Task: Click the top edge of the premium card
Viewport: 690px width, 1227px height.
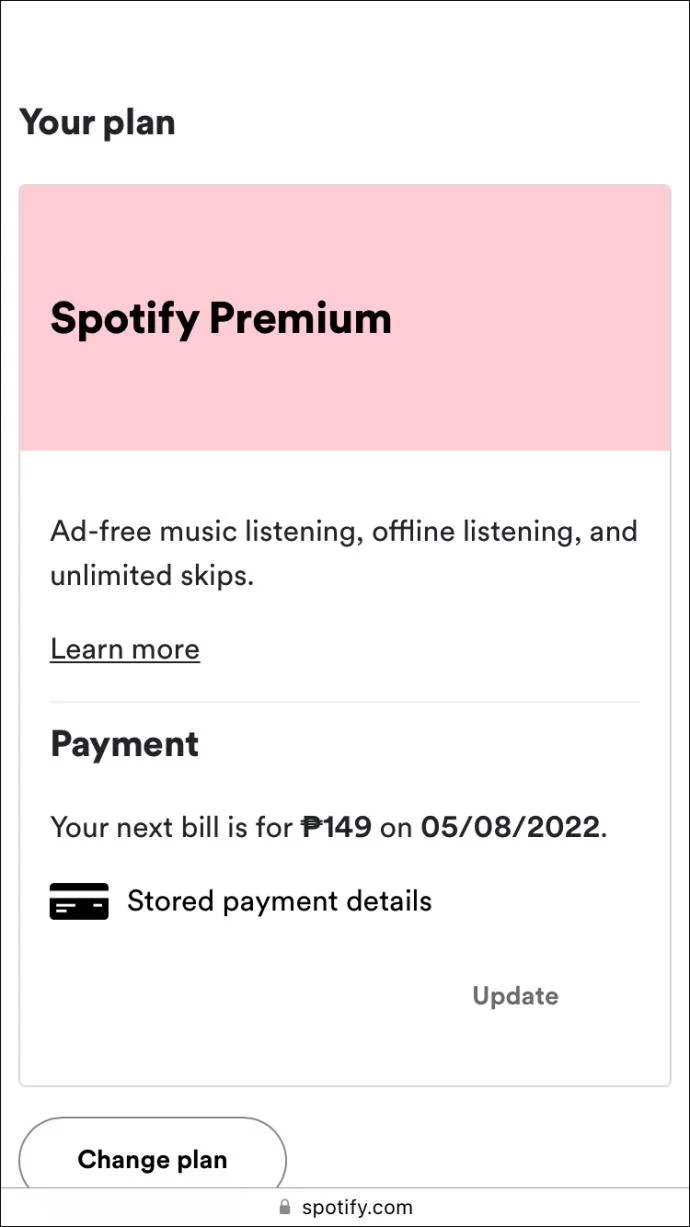Action: [345, 184]
